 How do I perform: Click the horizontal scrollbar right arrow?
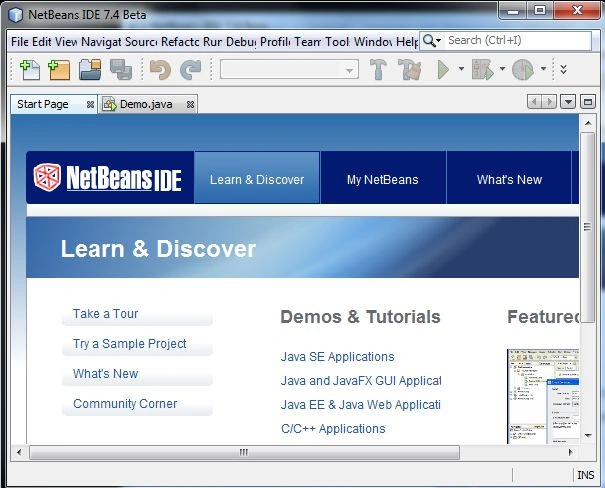click(570, 452)
